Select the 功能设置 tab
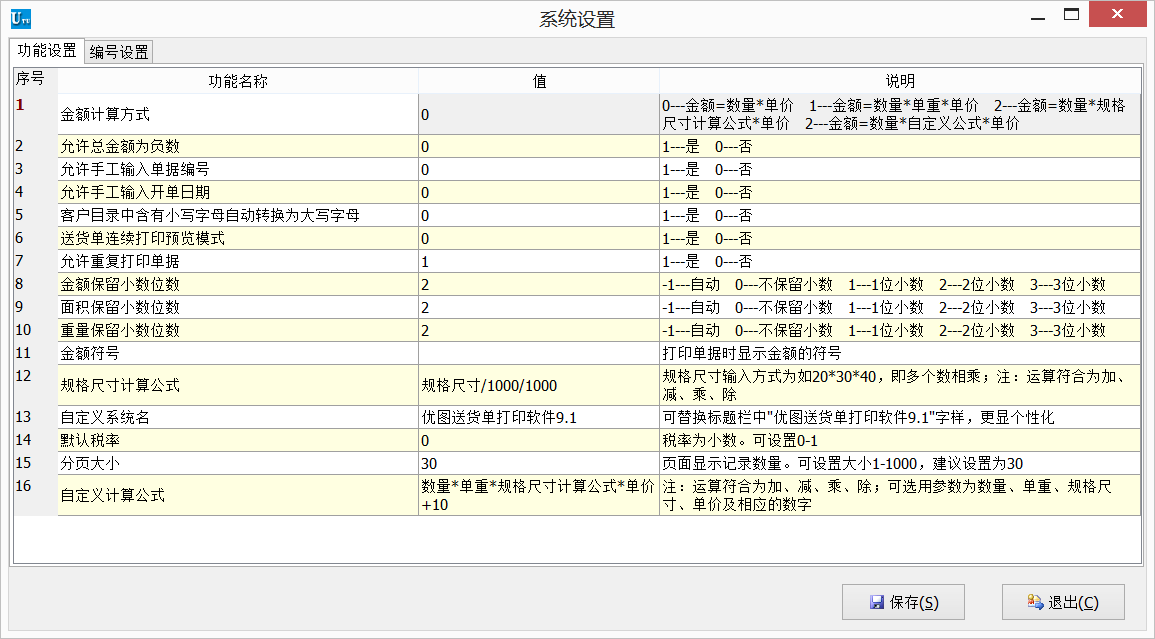The height and width of the screenshot is (639, 1155). [47, 50]
